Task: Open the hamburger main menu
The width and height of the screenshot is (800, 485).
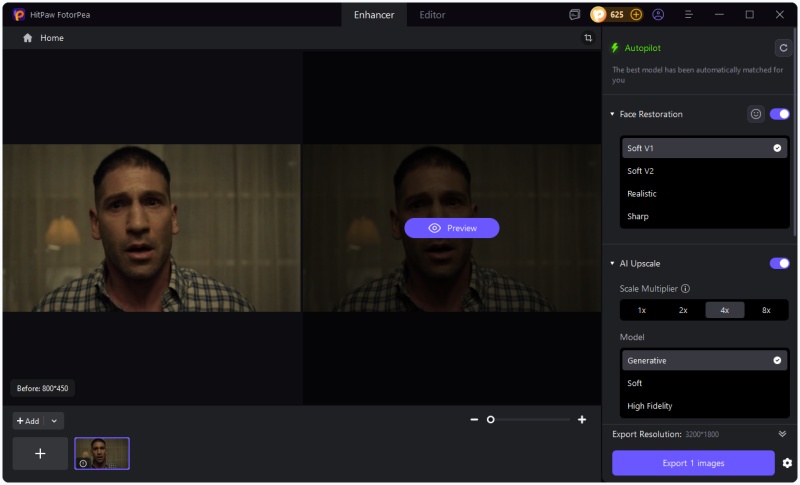Action: coord(689,15)
